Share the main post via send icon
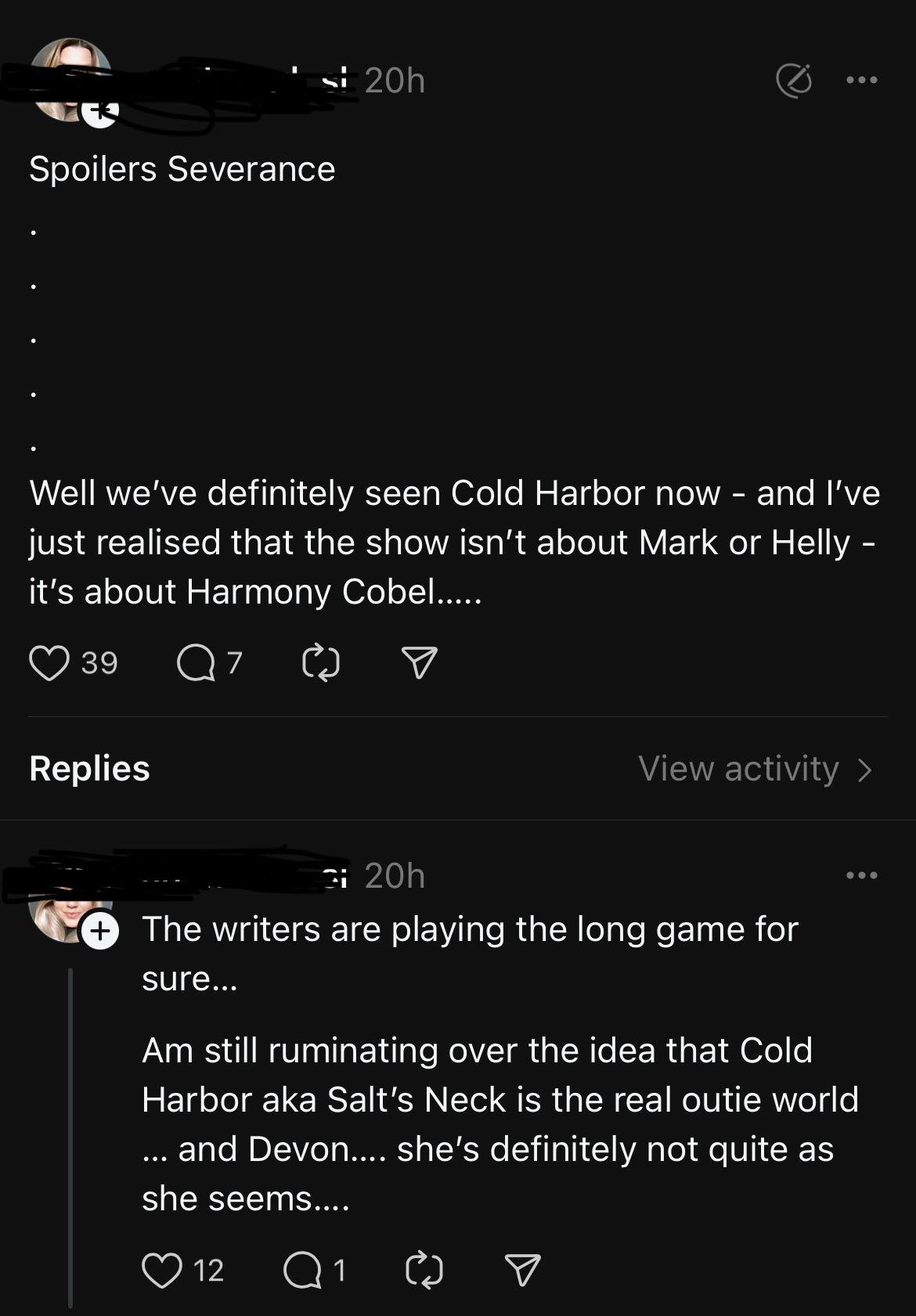The width and height of the screenshot is (916, 1316). (x=419, y=663)
